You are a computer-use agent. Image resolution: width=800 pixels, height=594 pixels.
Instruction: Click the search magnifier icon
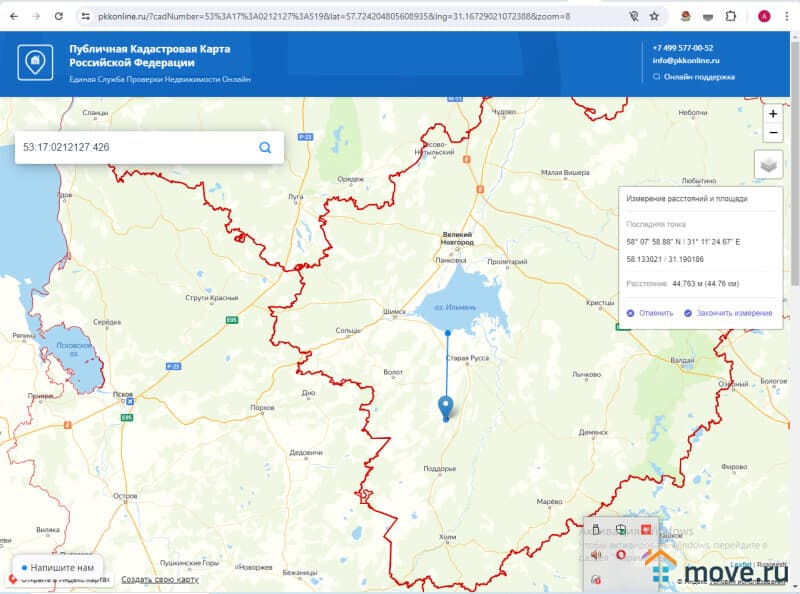click(265, 147)
